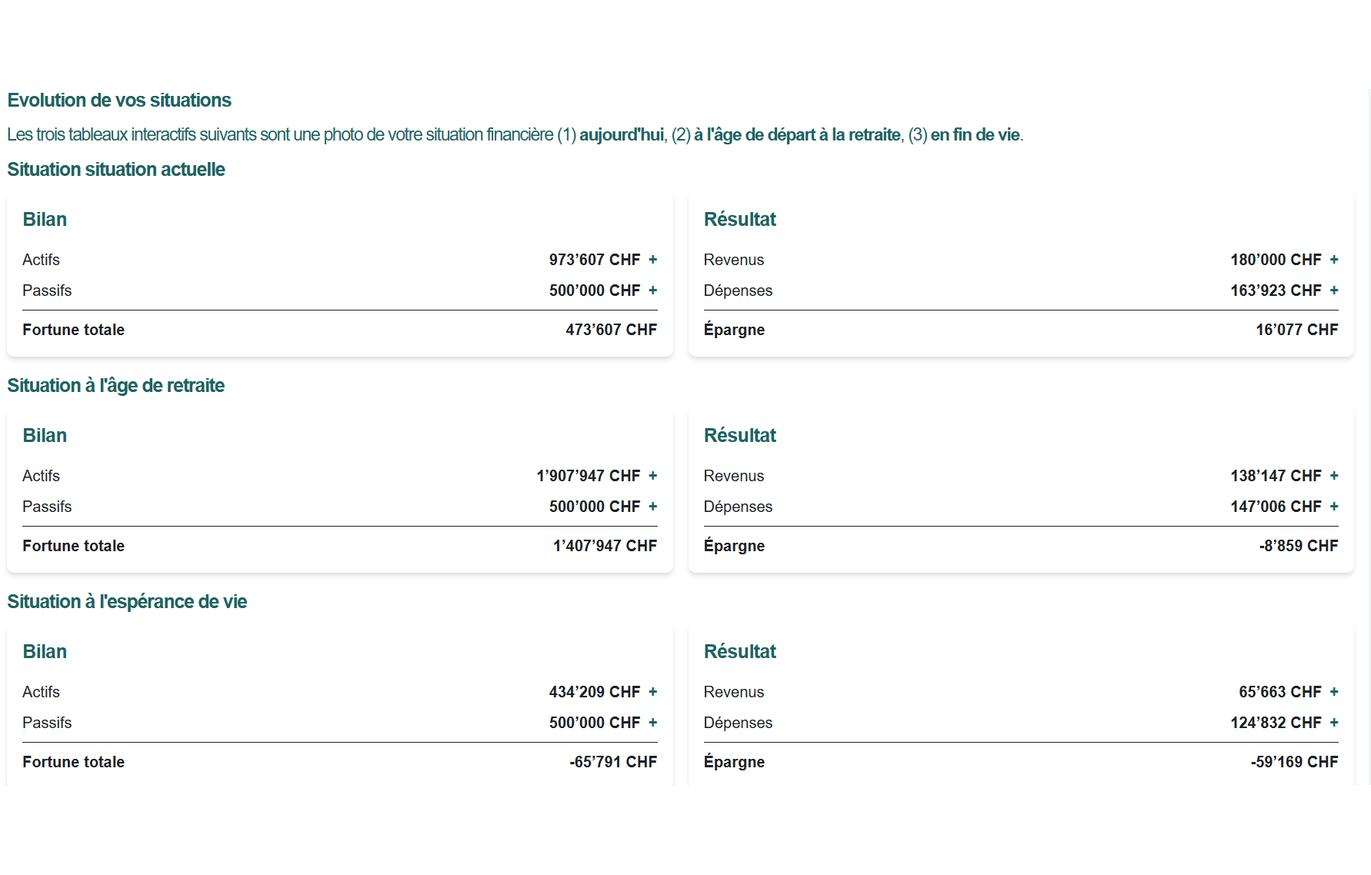Expand Actifs in the life expectancy Bilan
1371x875 pixels.
coord(653,691)
